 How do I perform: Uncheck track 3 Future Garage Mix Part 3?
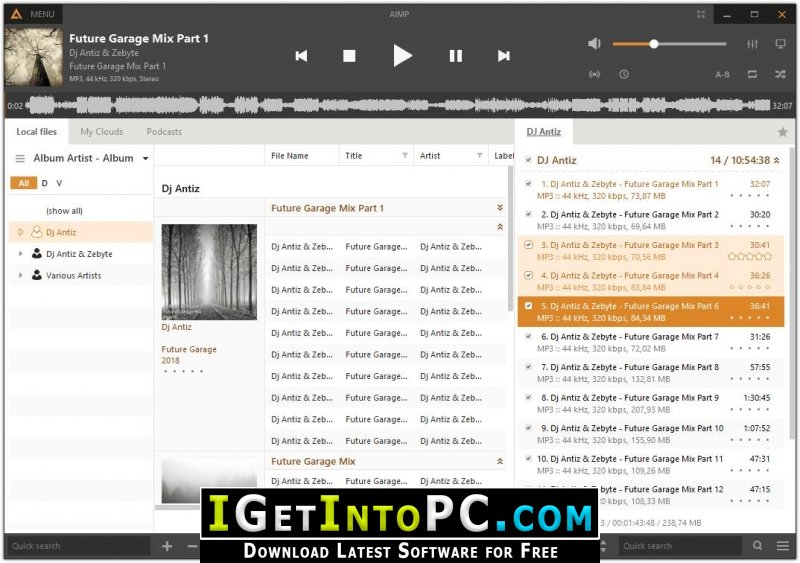pos(529,245)
